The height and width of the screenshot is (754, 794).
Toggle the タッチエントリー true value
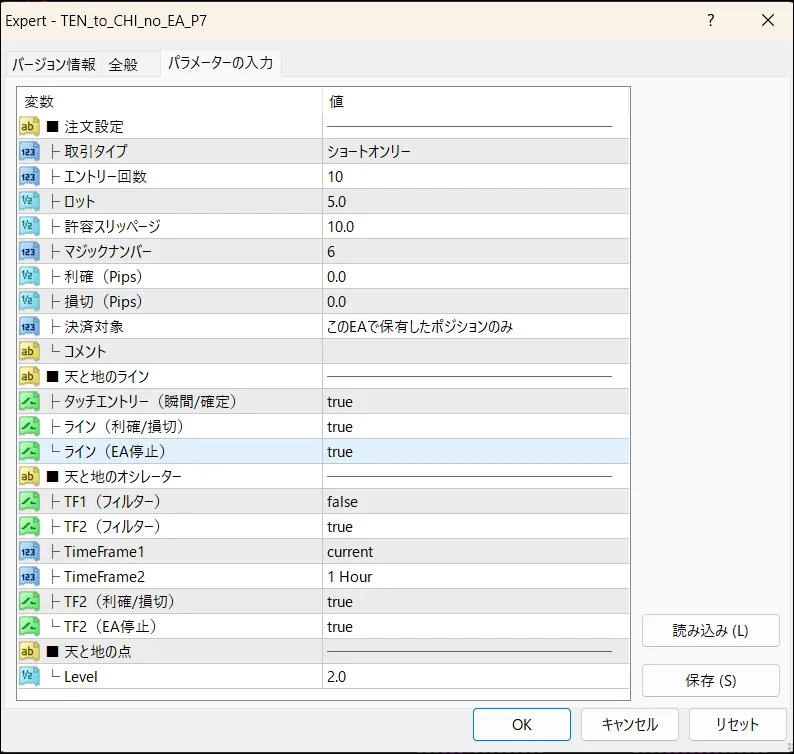[475, 402]
